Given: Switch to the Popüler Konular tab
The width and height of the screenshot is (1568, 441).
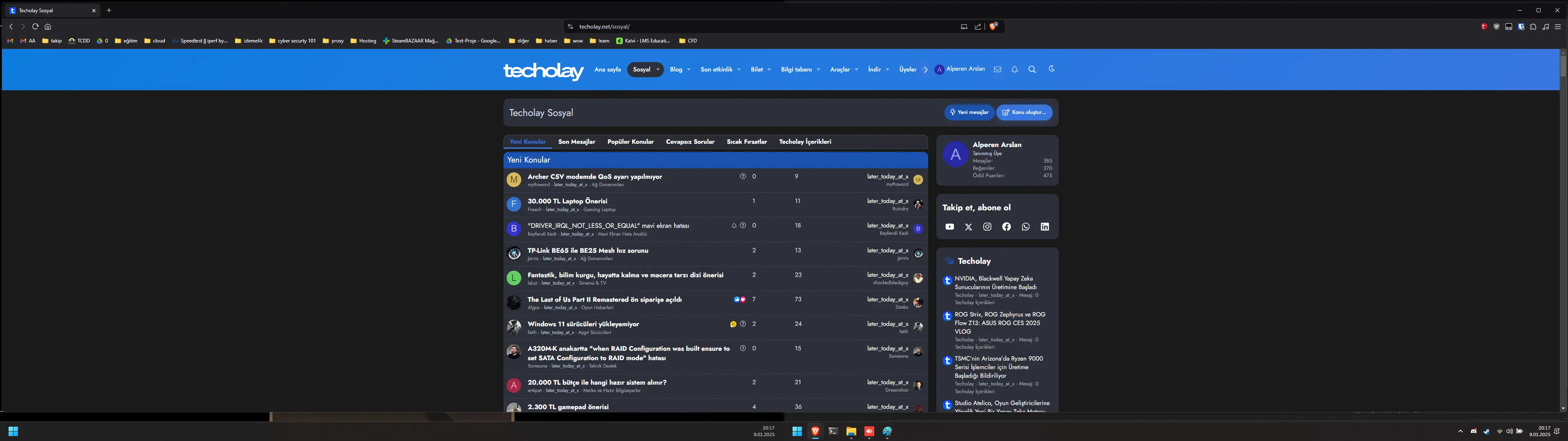Looking at the screenshot, I should [630, 142].
